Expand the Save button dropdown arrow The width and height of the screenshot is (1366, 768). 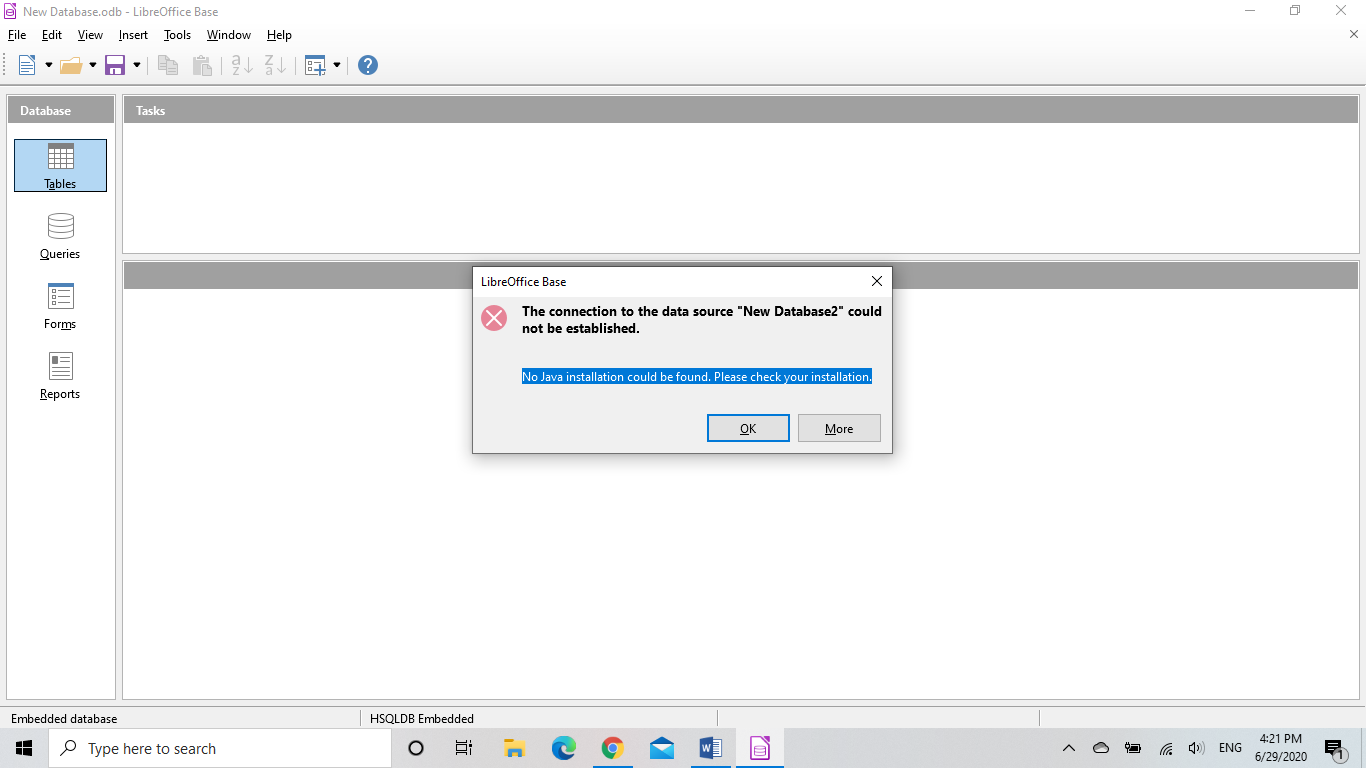pos(137,65)
